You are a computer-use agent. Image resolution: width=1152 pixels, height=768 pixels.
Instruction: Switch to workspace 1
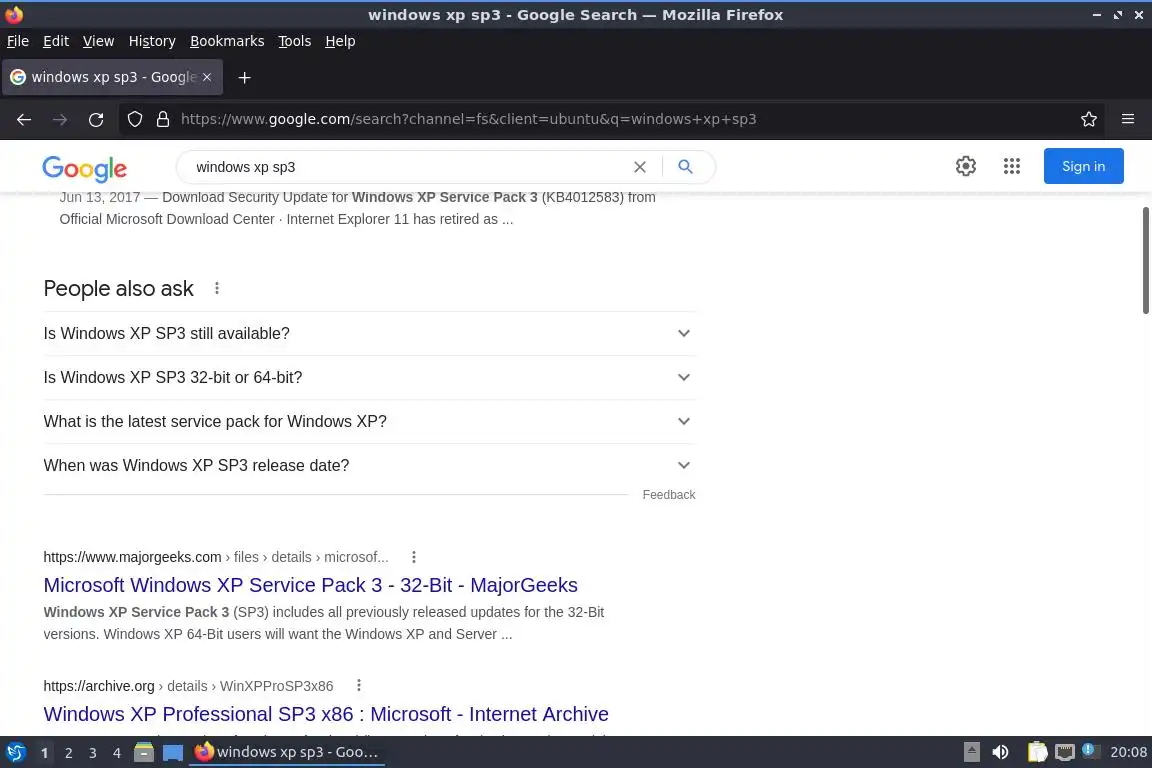point(44,753)
